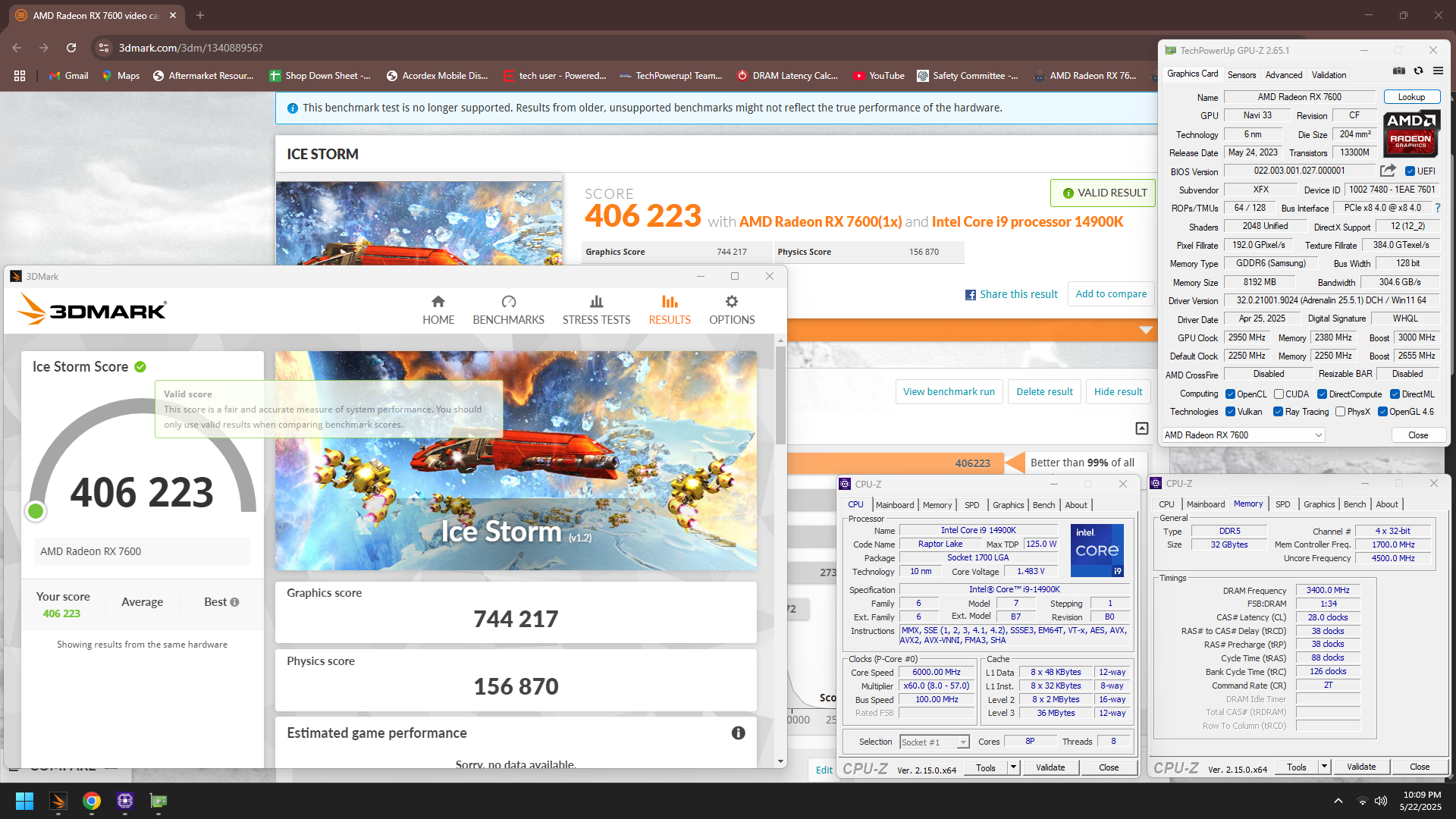This screenshot has height=819, width=1456.
Task: Click the browser back arrow
Action: [x=17, y=48]
